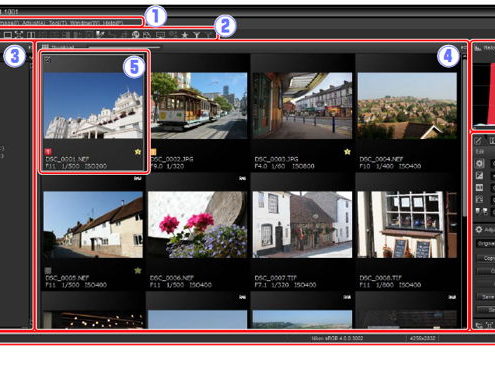Select the DSC_0001.NEF white hotel thumbnail
495x365 pixels.
tap(93, 105)
